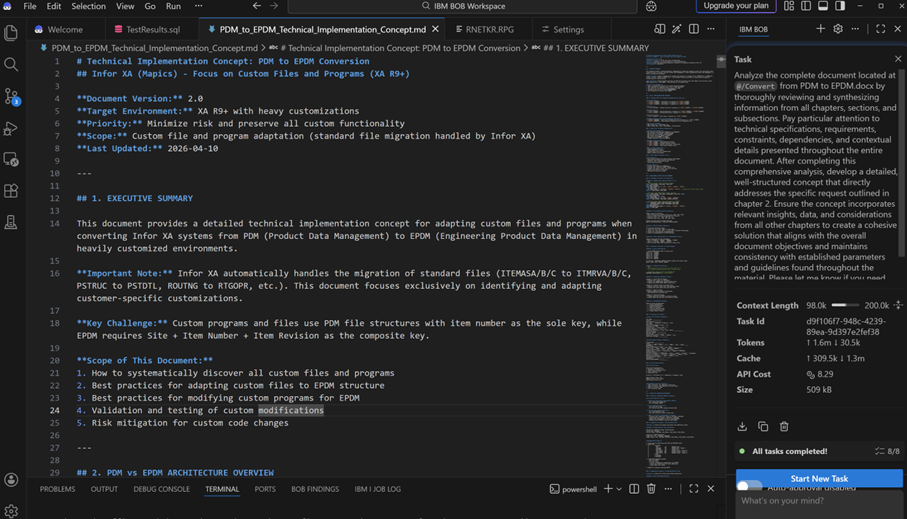Delete the task with the trash icon
The height and width of the screenshot is (519, 907).
coord(784,426)
